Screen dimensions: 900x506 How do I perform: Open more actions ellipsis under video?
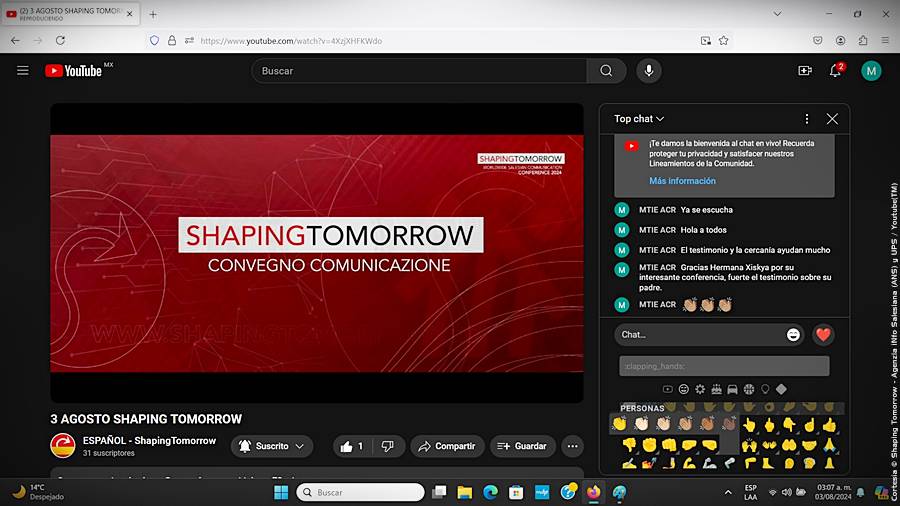pos(572,446)
